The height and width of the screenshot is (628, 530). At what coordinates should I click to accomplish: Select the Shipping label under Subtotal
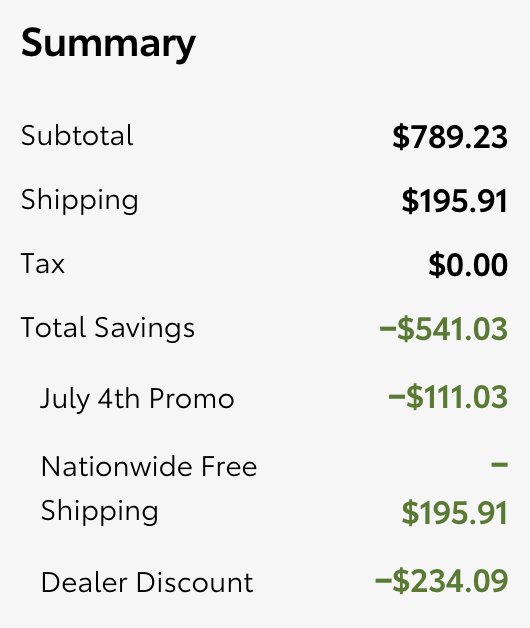tap(79, 200)
